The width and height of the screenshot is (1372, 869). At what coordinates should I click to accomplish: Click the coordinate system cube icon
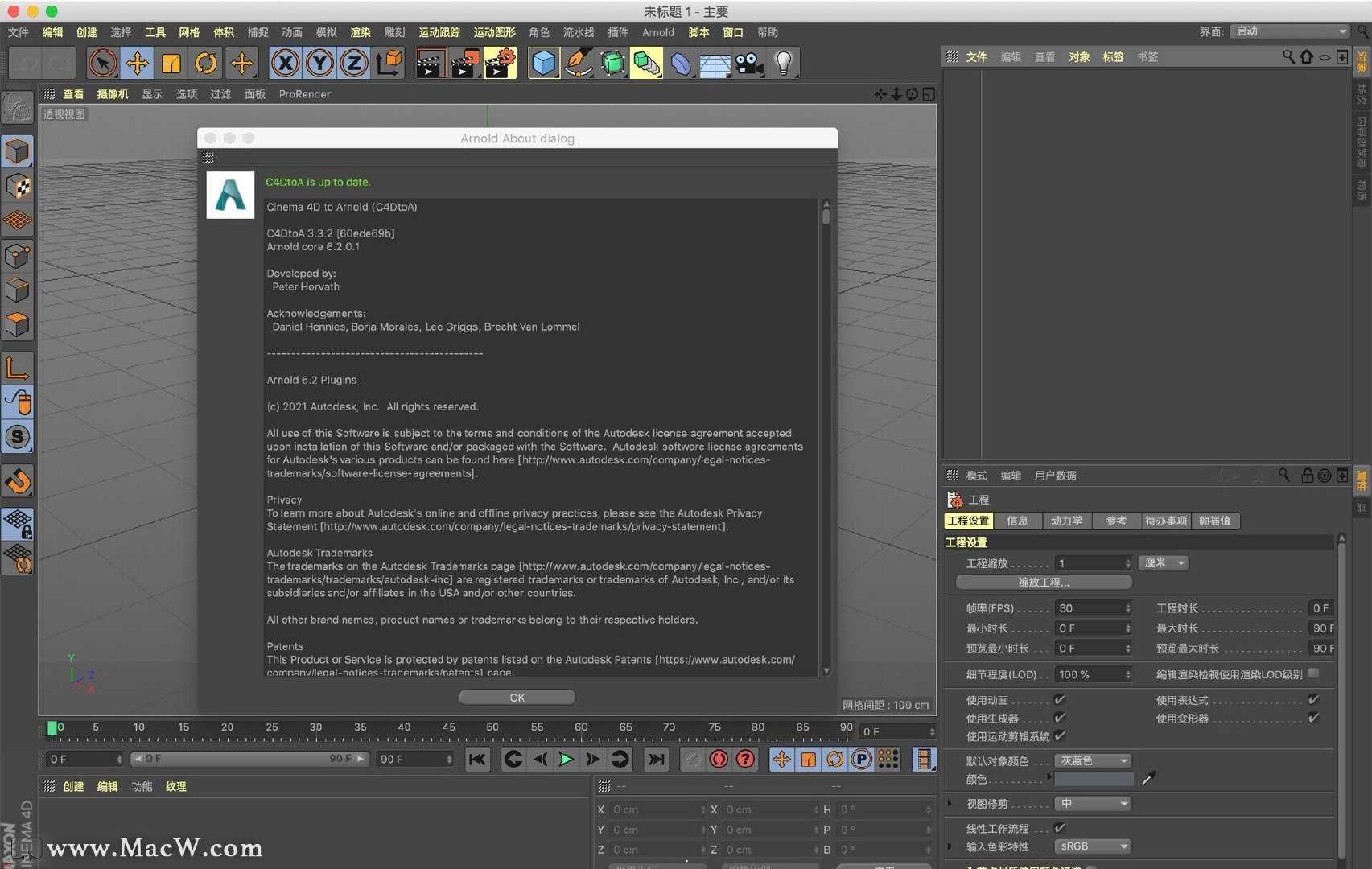pyautogui.click(x=389, y=63)
